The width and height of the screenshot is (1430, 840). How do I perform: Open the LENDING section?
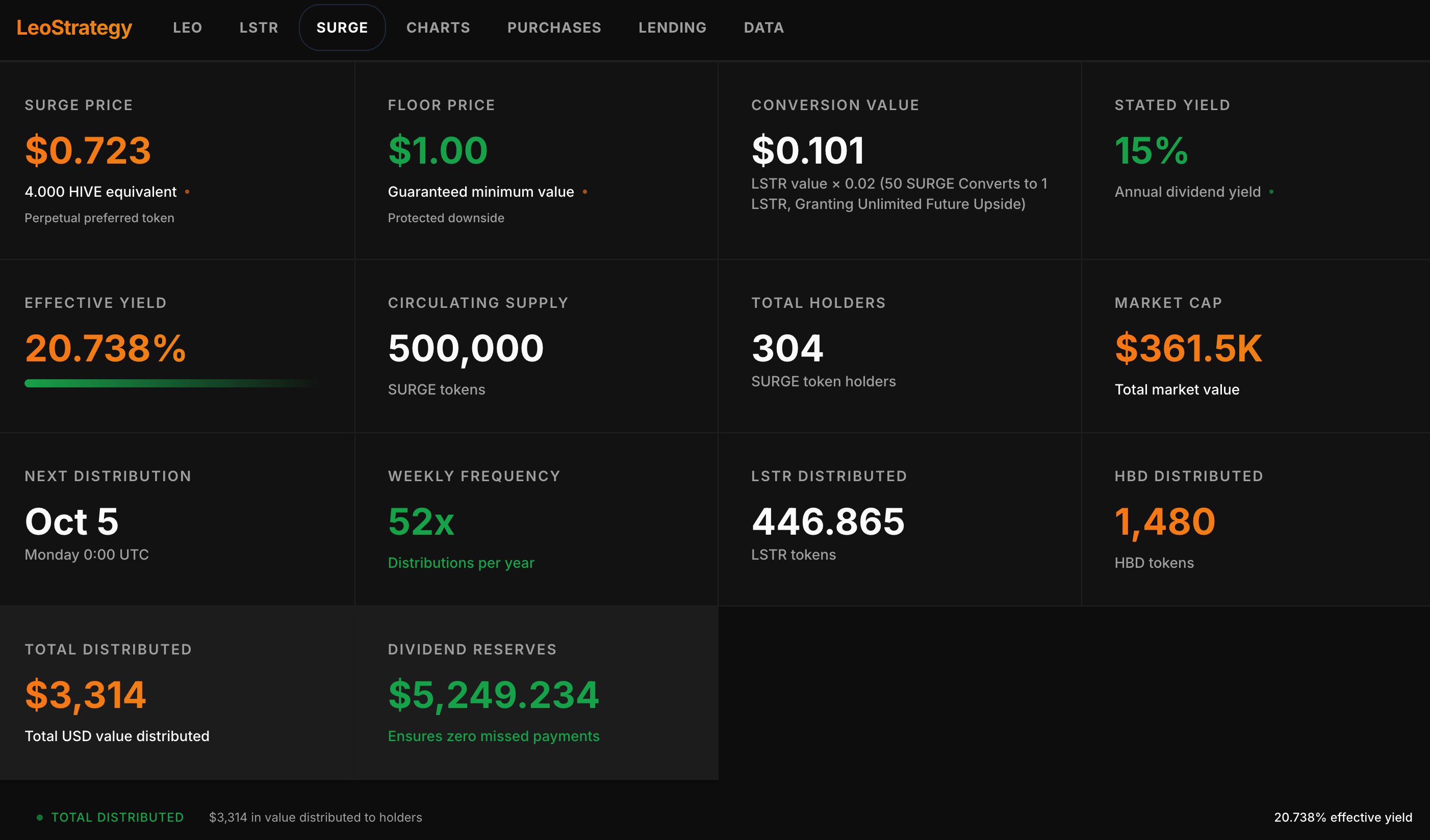pyautogui.click(x=673, y=27)
